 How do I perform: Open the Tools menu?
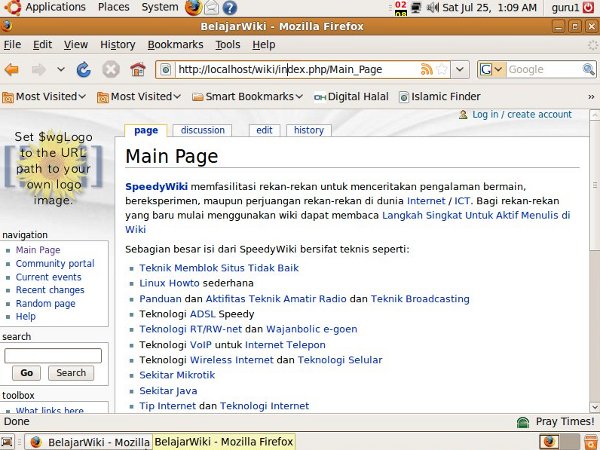point(228,45)
